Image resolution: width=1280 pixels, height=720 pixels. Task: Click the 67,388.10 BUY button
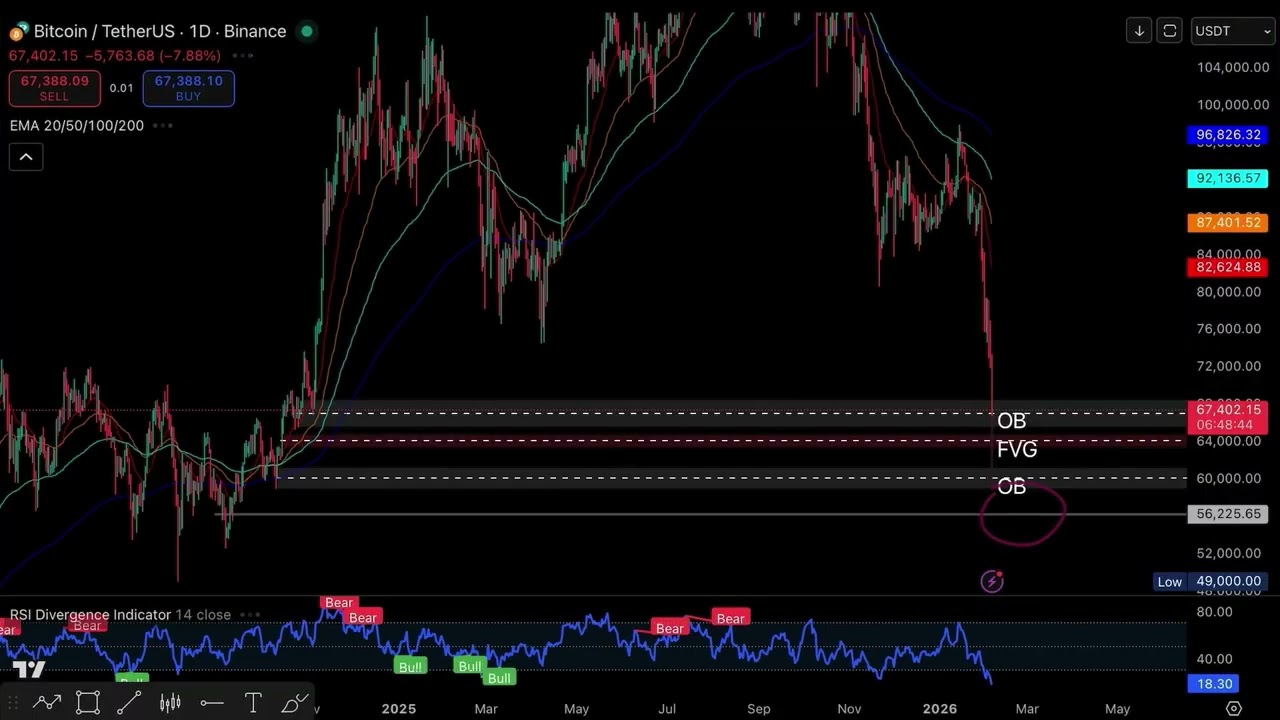188,88
